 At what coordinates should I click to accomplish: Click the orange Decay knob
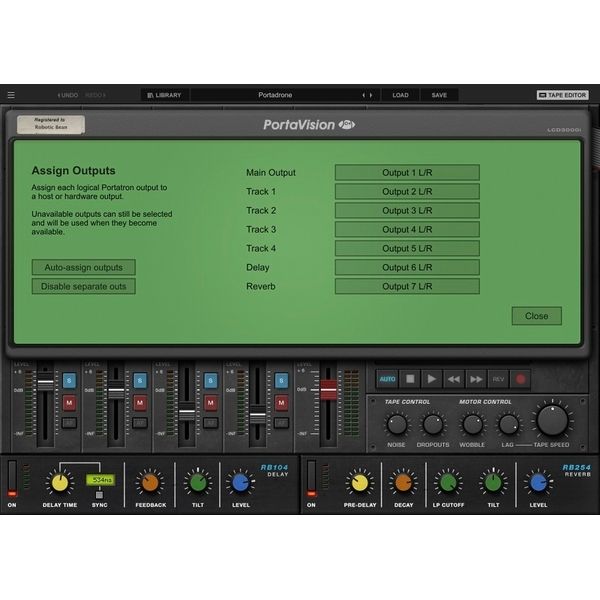[403, 483]
